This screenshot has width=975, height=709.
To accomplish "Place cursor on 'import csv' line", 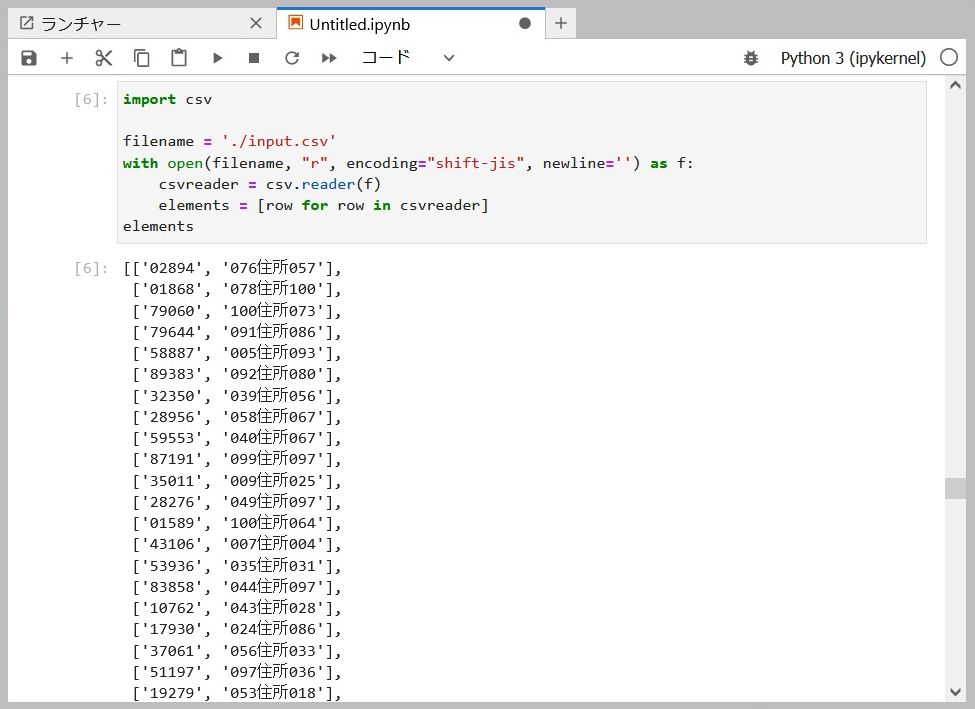I will 167,100.
